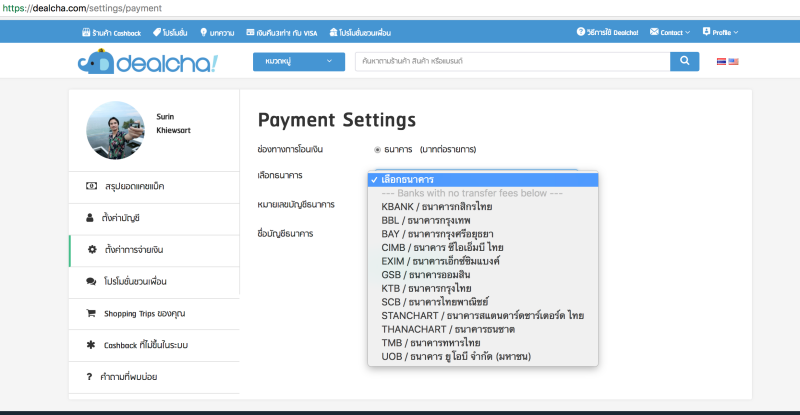Screen dimensions: 800x415
Task: Click the help circle icon in top bar
Action: coord(581,32)
